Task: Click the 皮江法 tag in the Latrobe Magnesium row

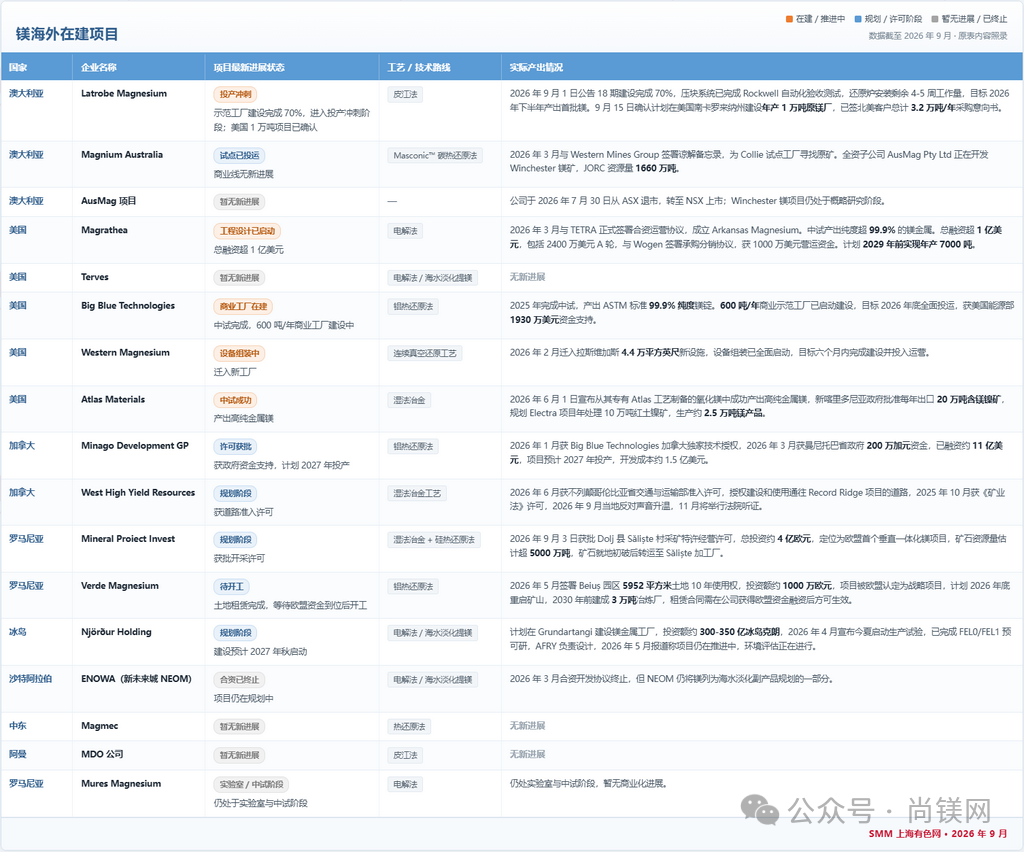Action: tap(405, 95)
